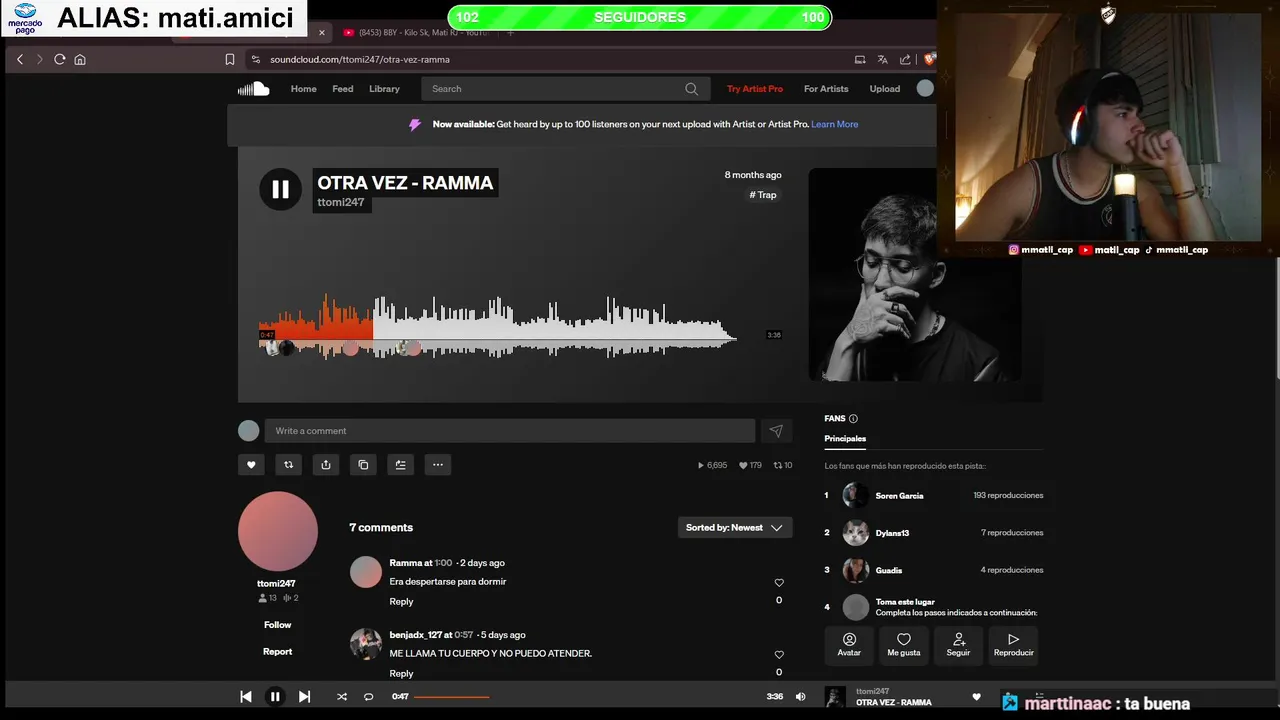Open ttomi247 artist link under title
Screen dimensions: 1280x720
pyautogui.click(x=341, y=203)
